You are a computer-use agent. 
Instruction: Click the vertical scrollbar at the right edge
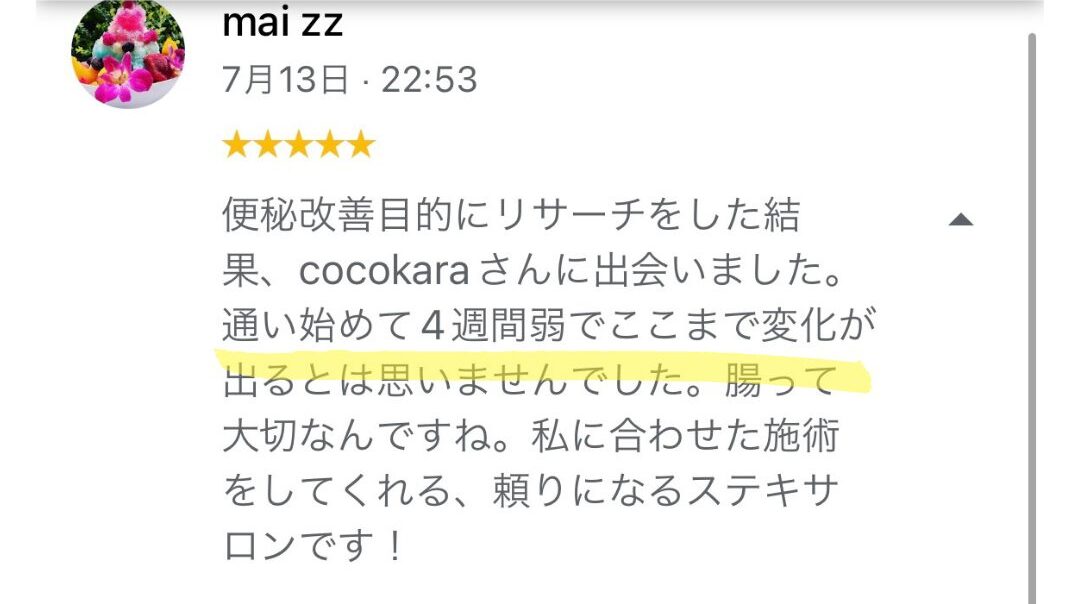click(1032, 317)
